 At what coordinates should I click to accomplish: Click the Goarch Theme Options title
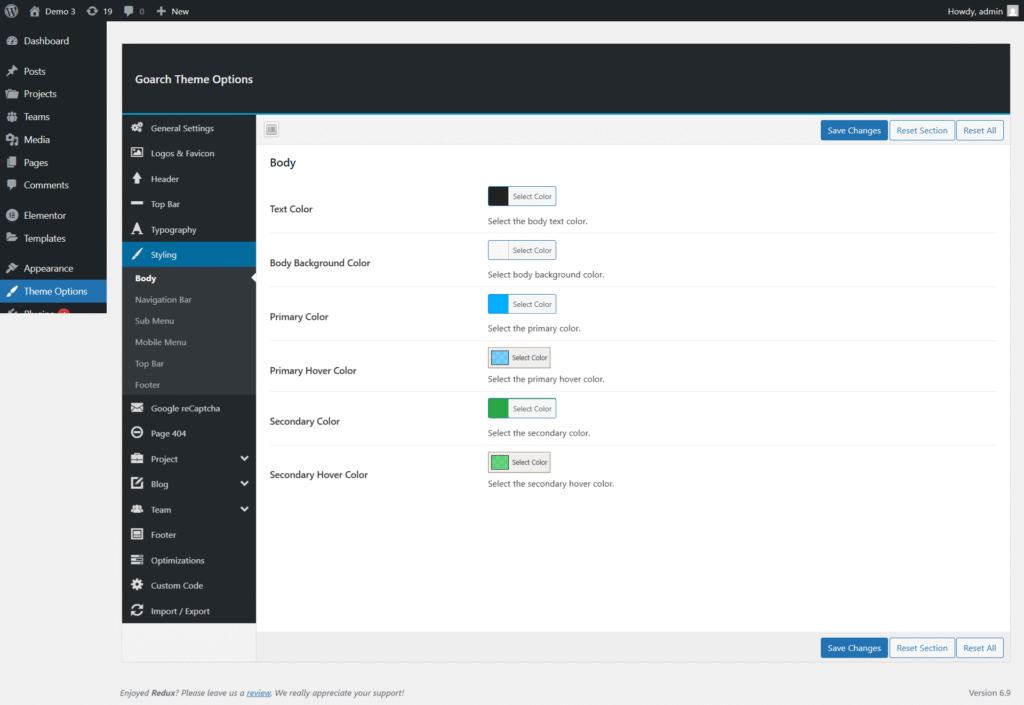tap(194, 79)
